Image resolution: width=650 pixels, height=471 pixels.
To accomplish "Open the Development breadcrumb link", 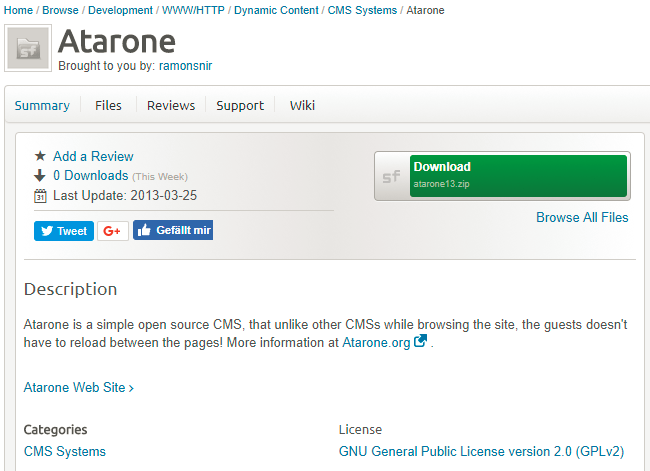I will 121,10.
